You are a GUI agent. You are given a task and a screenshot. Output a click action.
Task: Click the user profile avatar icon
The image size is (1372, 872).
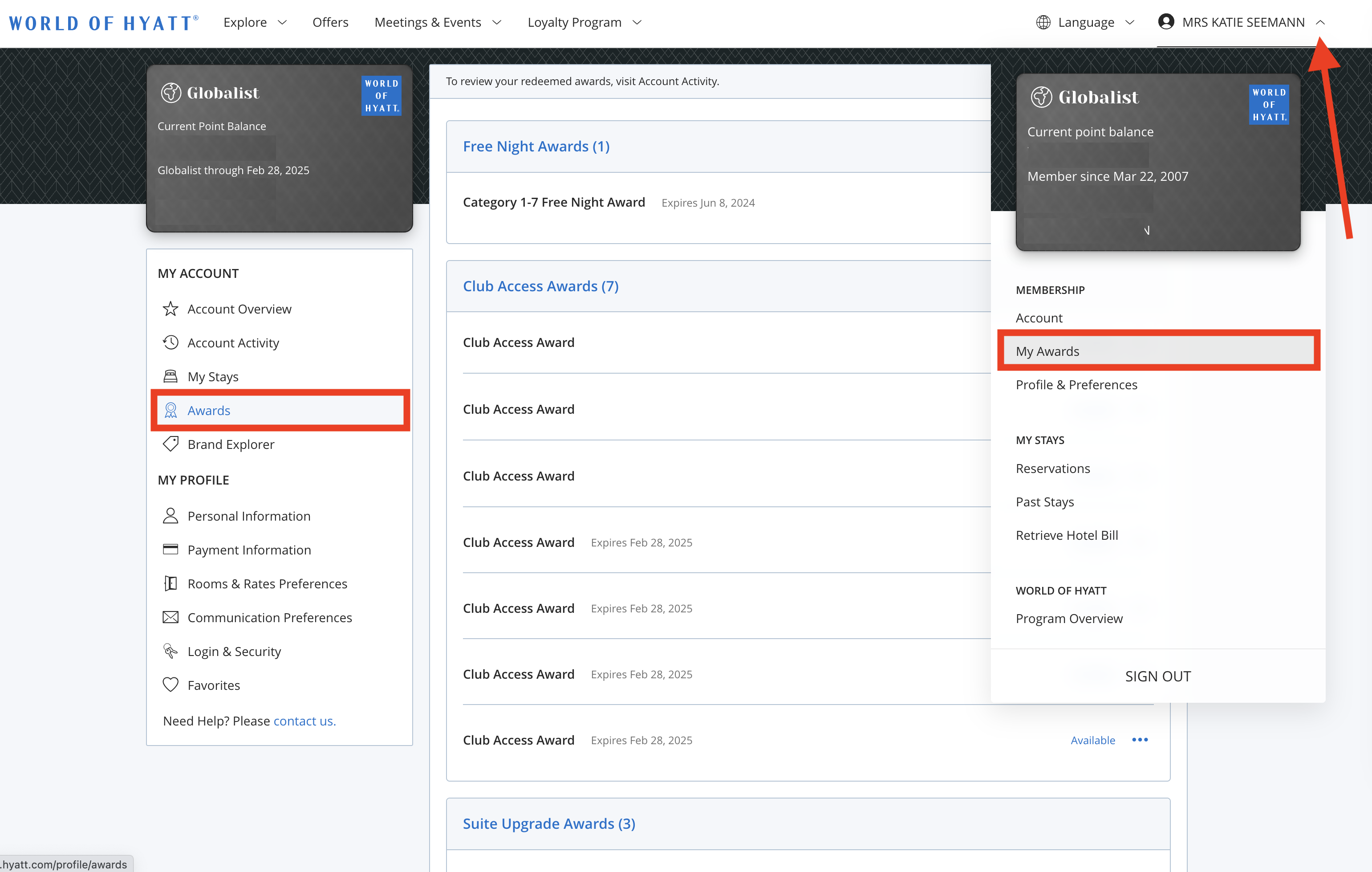pyautogui.click(x=1166, y=22)
